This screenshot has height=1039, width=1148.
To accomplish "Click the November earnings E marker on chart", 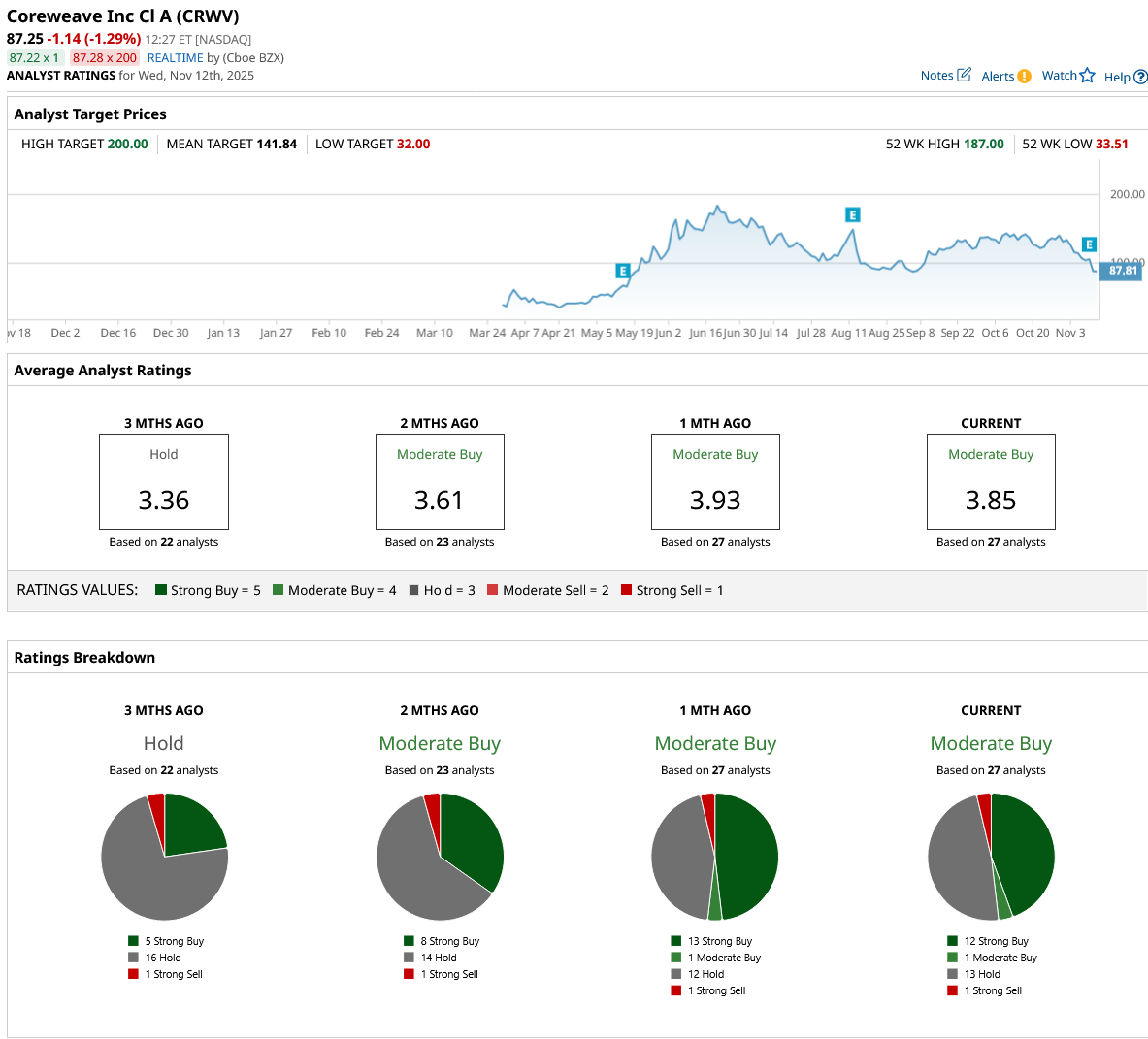I will coord(1089,244).
